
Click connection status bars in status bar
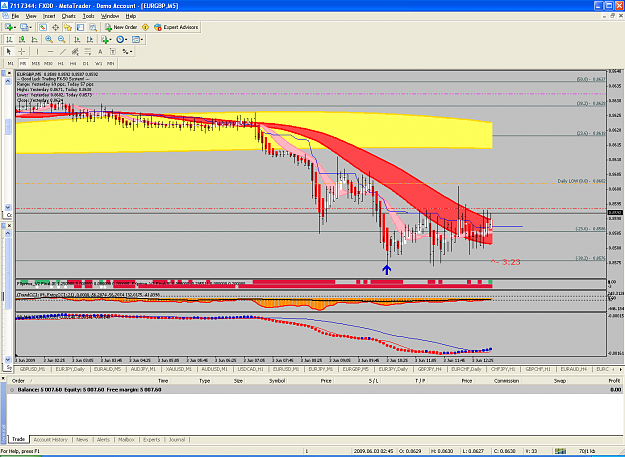click(561, 451)
